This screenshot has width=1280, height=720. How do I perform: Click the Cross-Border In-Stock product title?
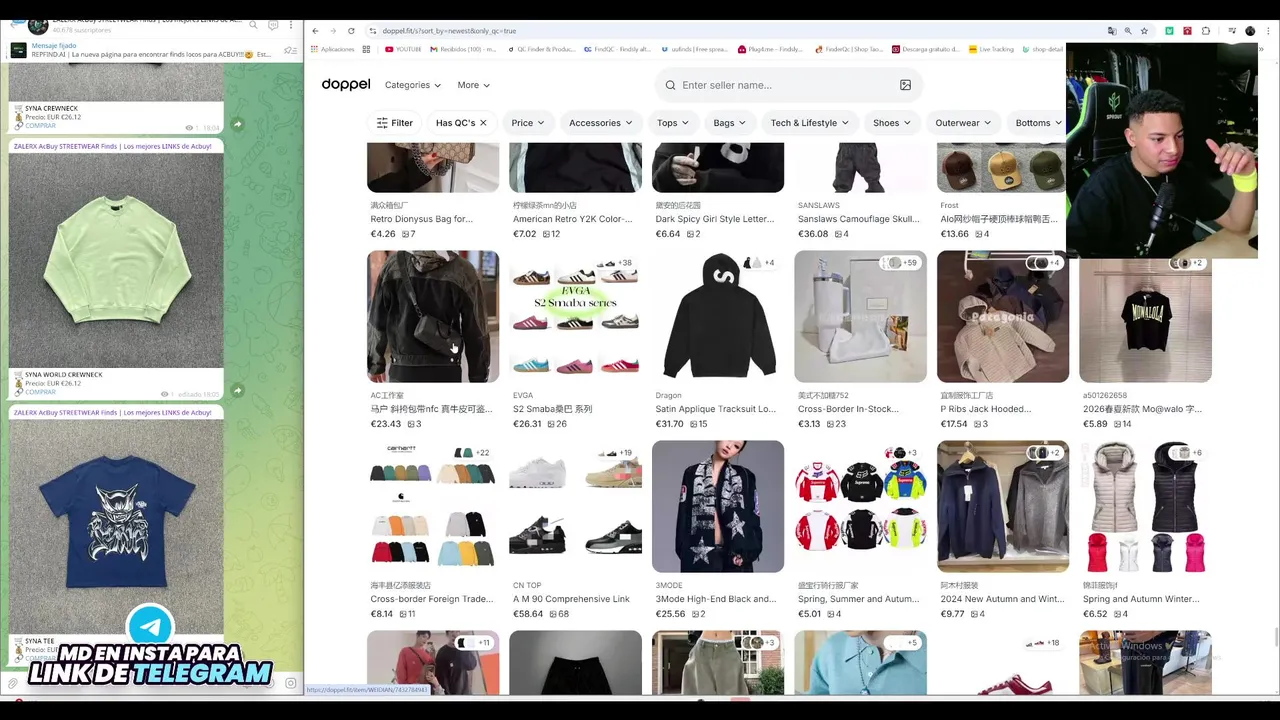(x=848, y=409)
